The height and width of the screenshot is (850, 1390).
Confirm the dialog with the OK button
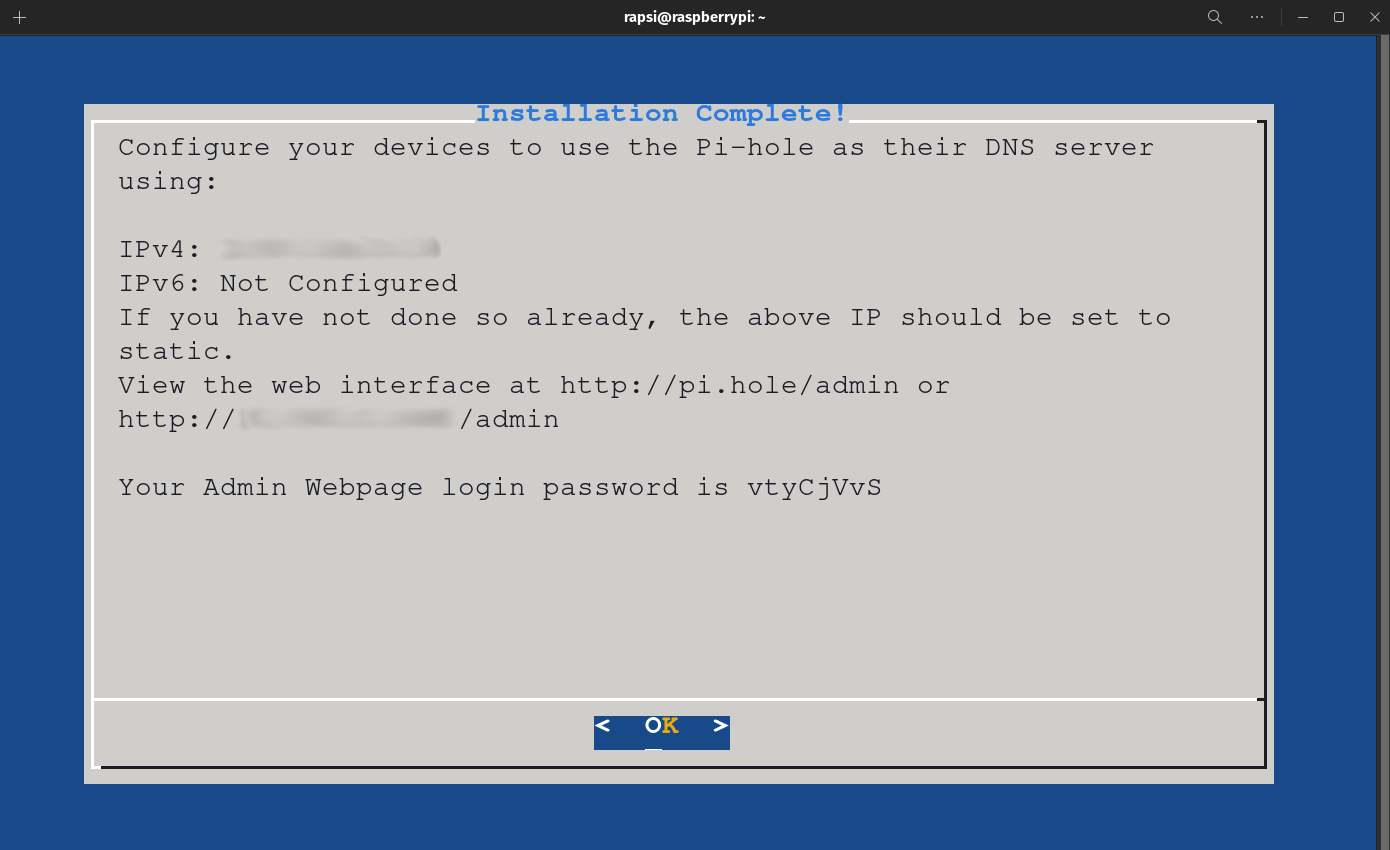coord(661,732)
